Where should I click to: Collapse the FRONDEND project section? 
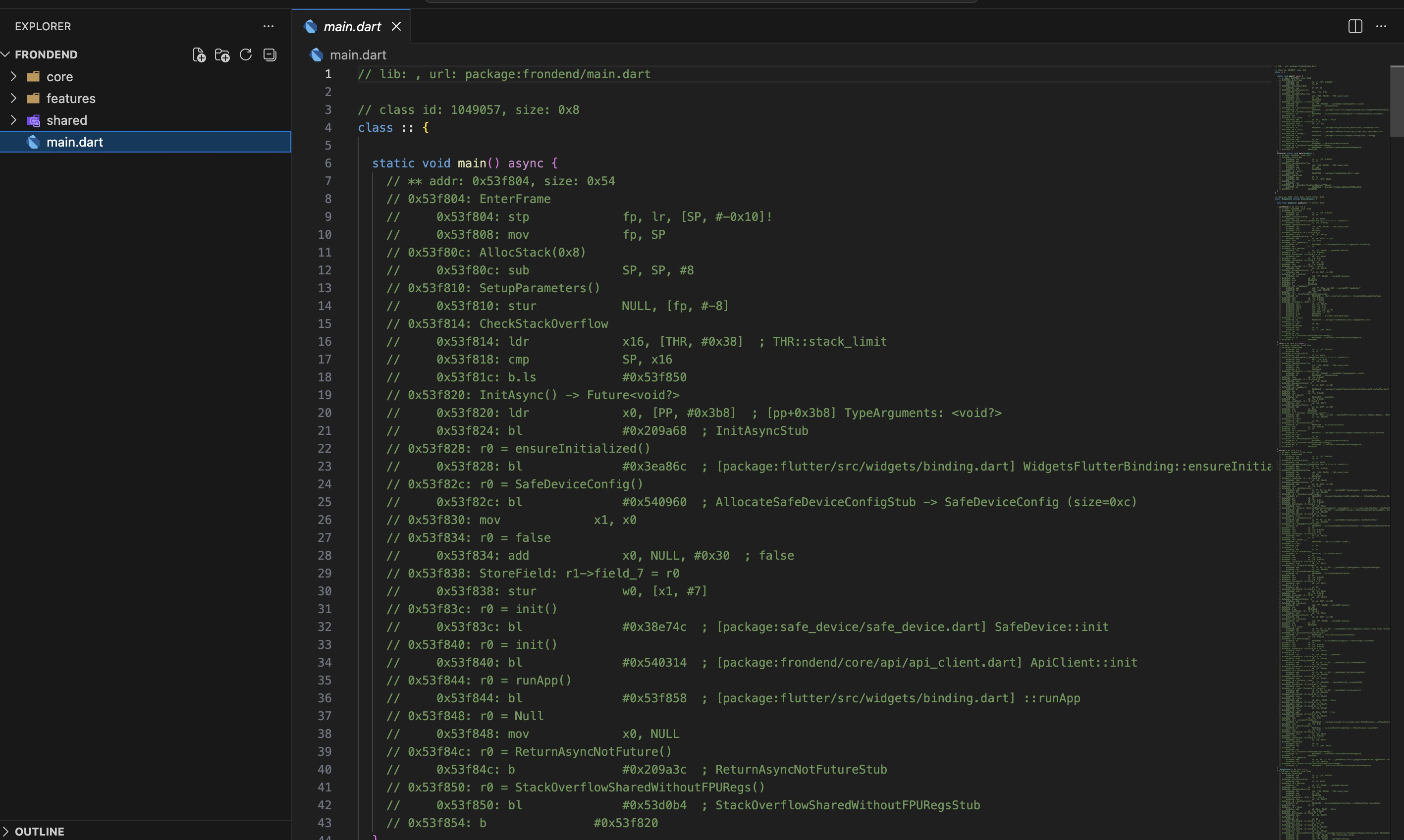(x=5, y=54)
